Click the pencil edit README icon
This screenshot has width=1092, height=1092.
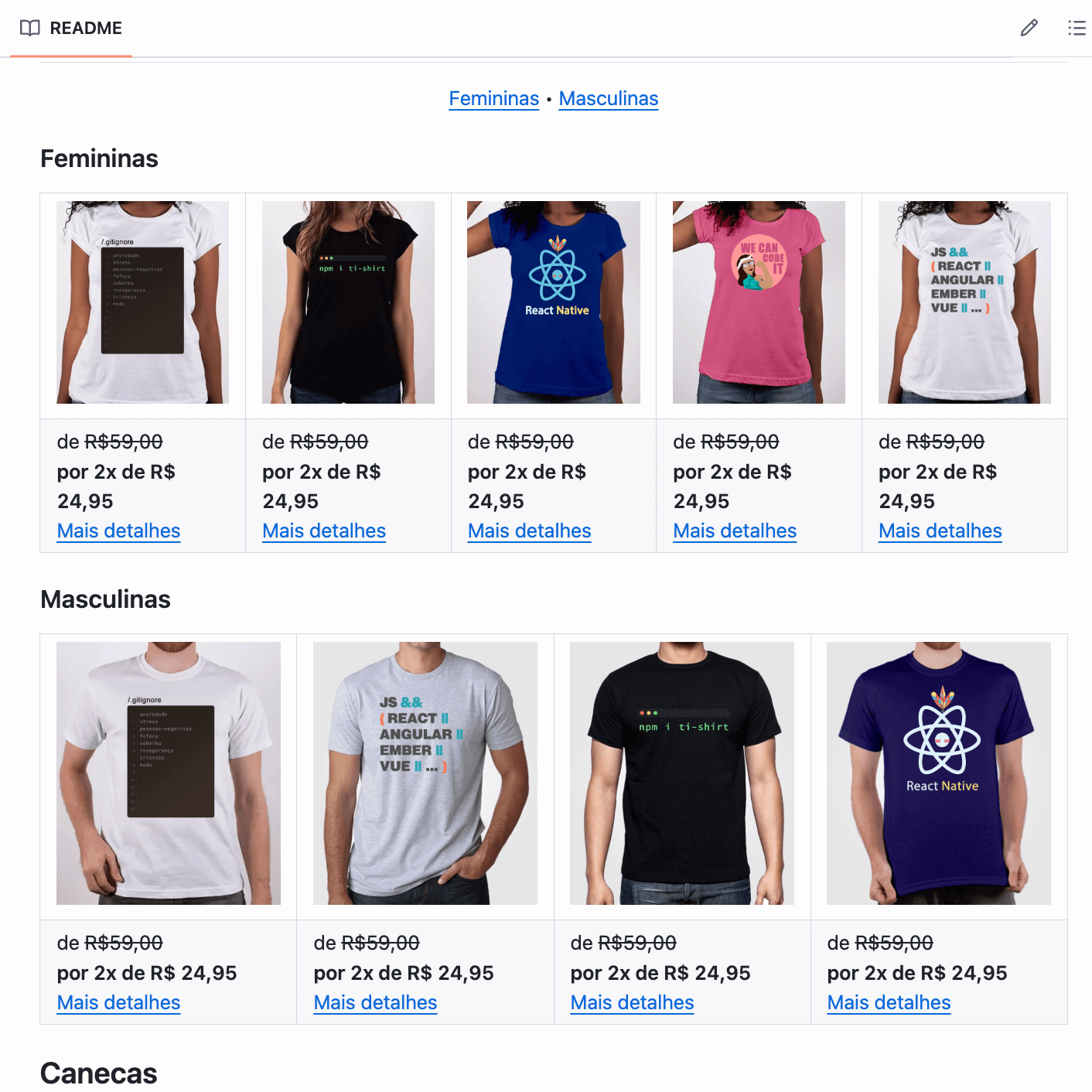coord(1029,28)
